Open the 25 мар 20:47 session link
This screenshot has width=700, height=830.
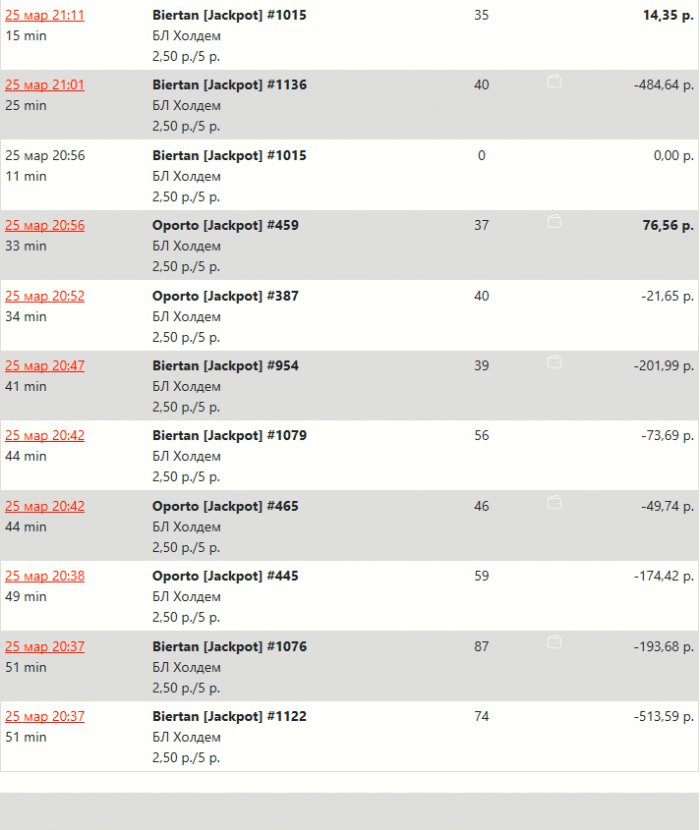45,366
